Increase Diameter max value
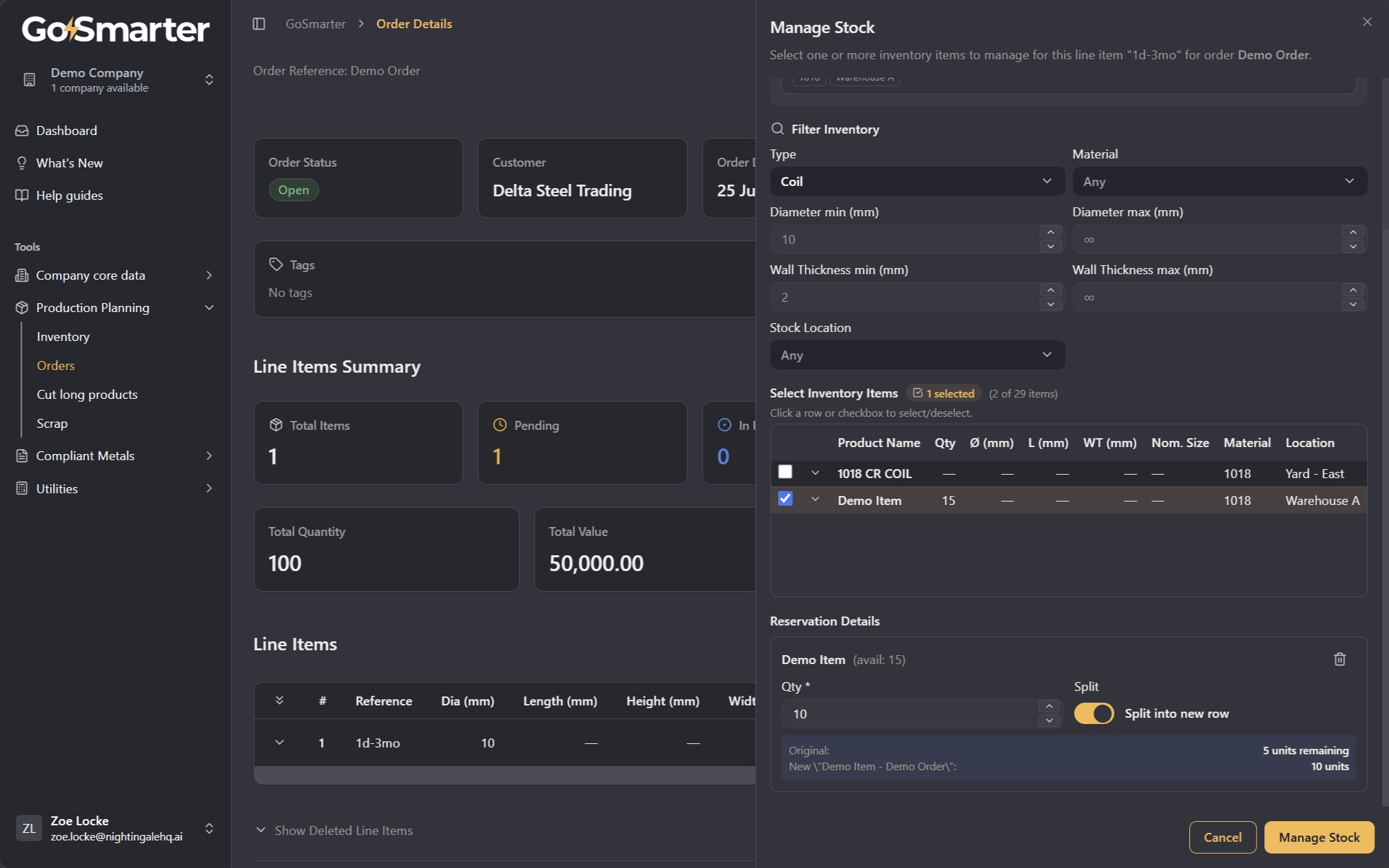1389x868 pixels. point(1353,232)
